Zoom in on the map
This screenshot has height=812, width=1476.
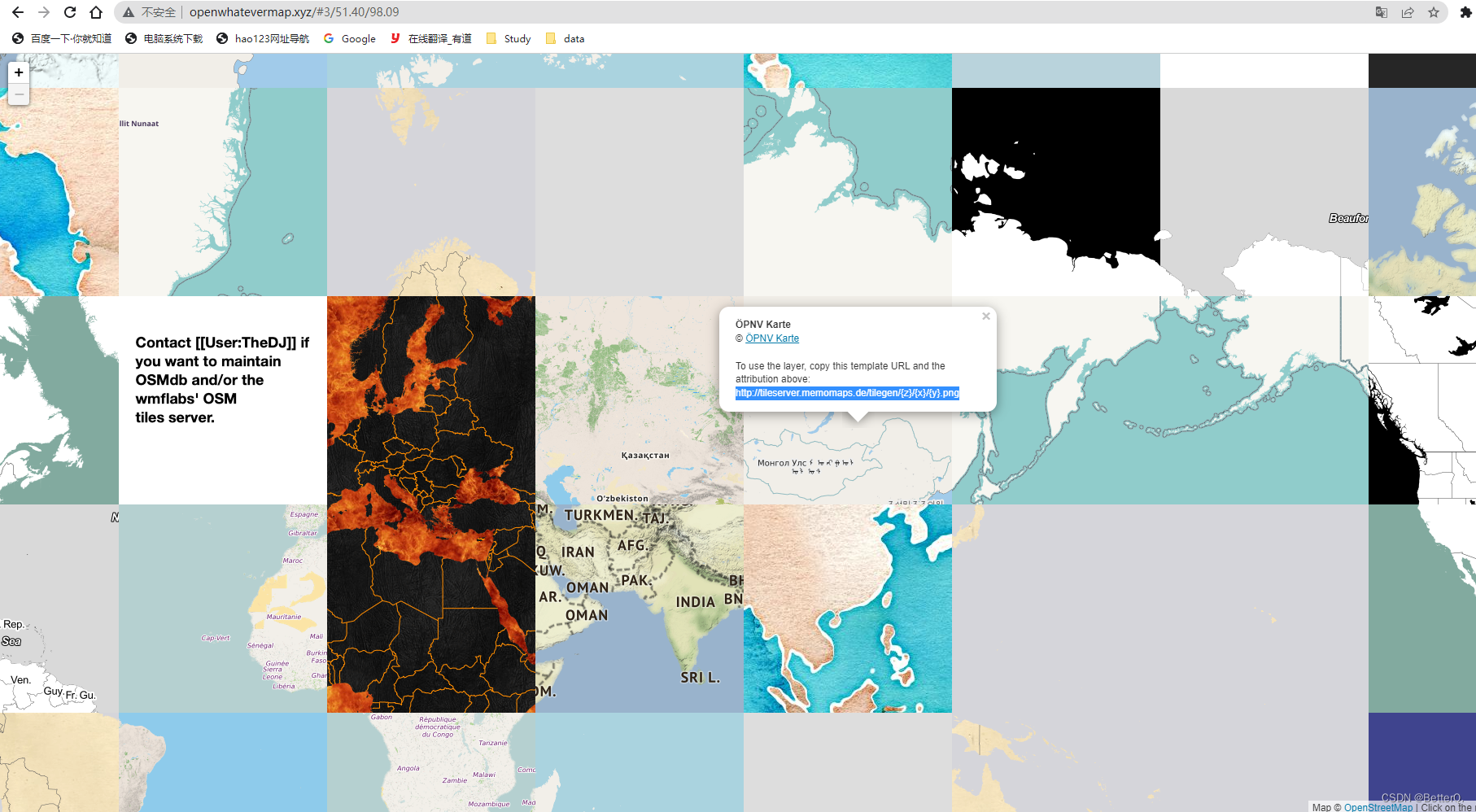coord(19,72)
